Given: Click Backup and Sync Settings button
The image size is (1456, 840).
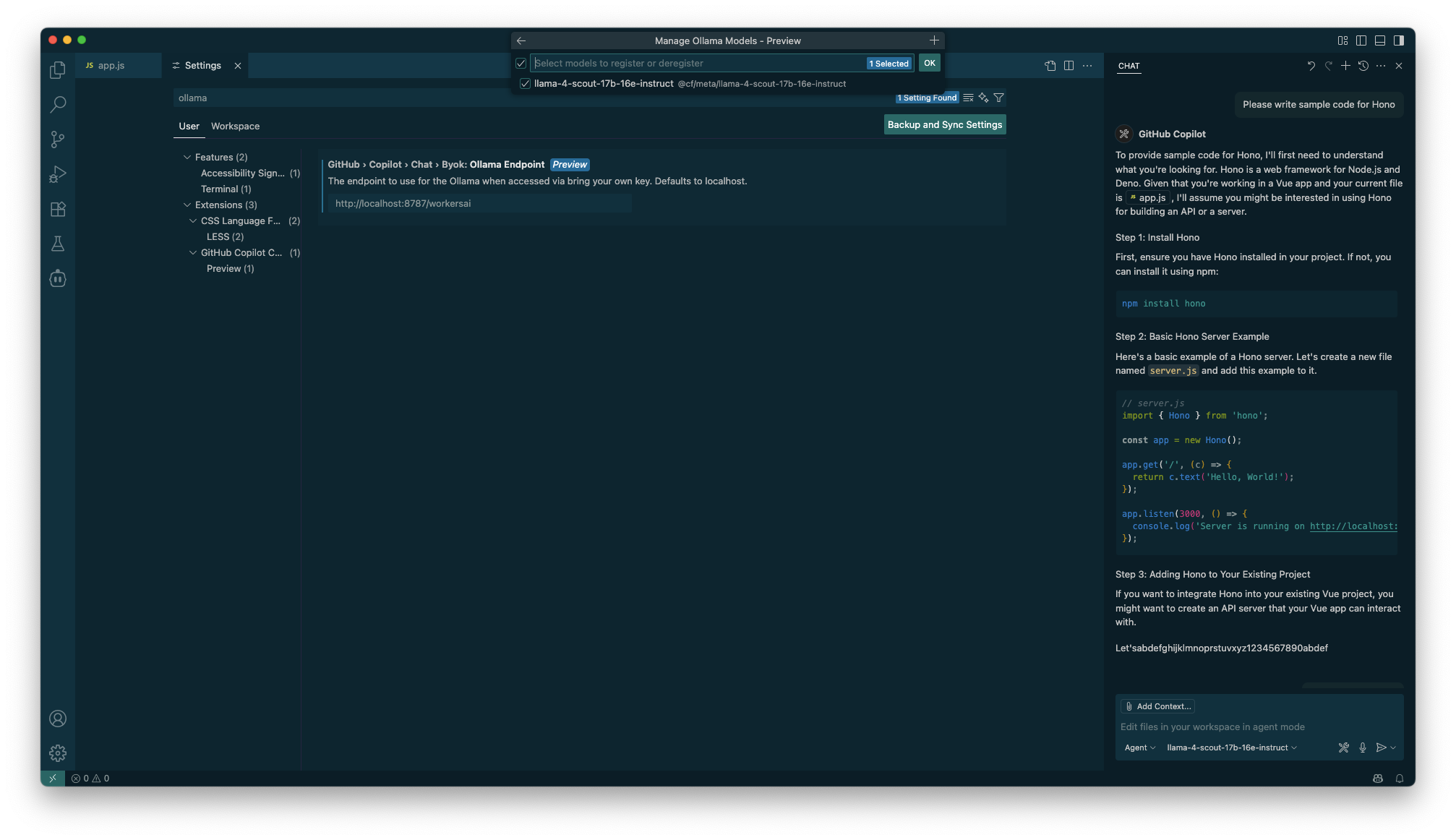Looking at the screenshot, I should pyautogui.click(x=944, y=124).
